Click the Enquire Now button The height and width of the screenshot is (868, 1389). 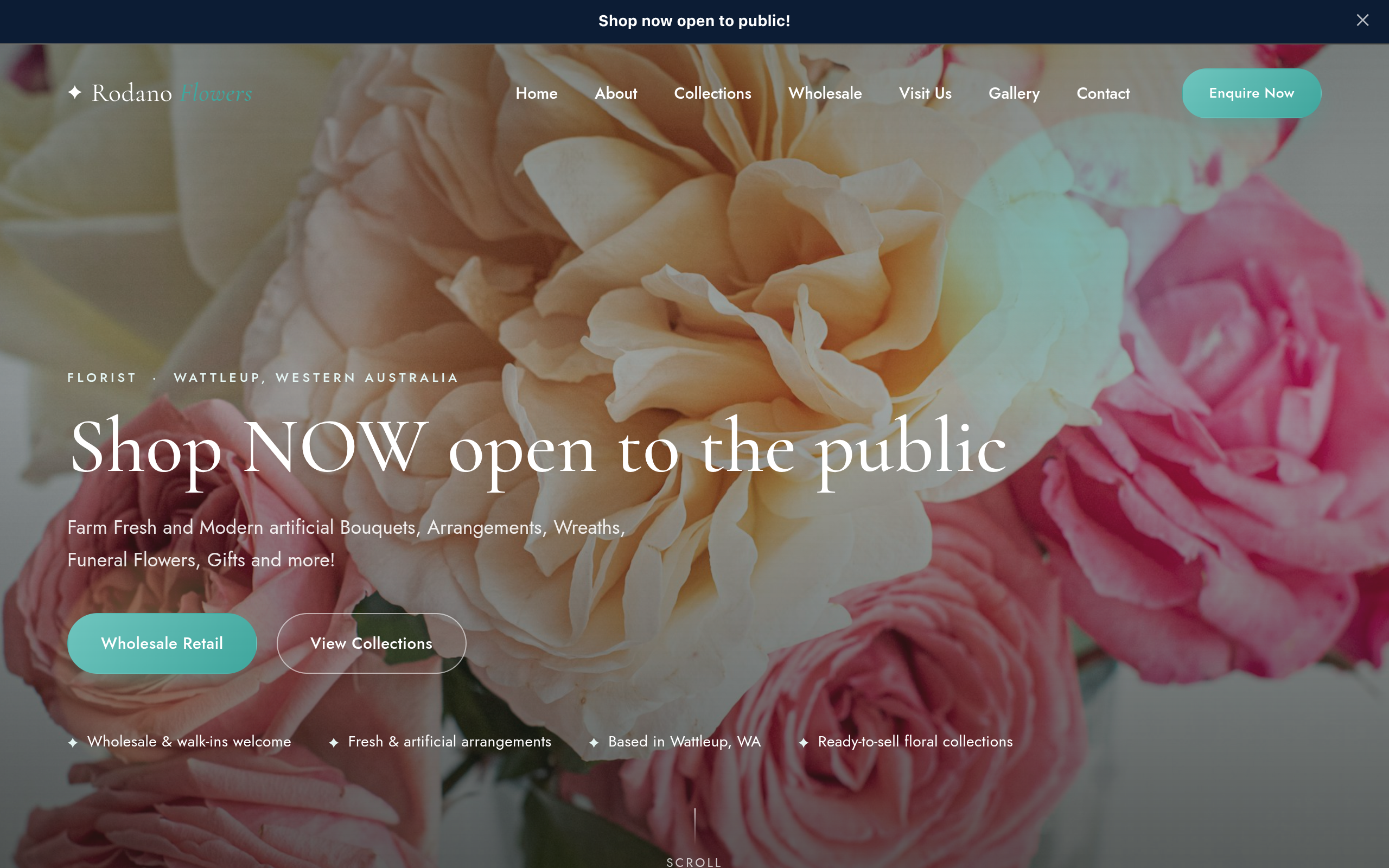click(1251, 93)
